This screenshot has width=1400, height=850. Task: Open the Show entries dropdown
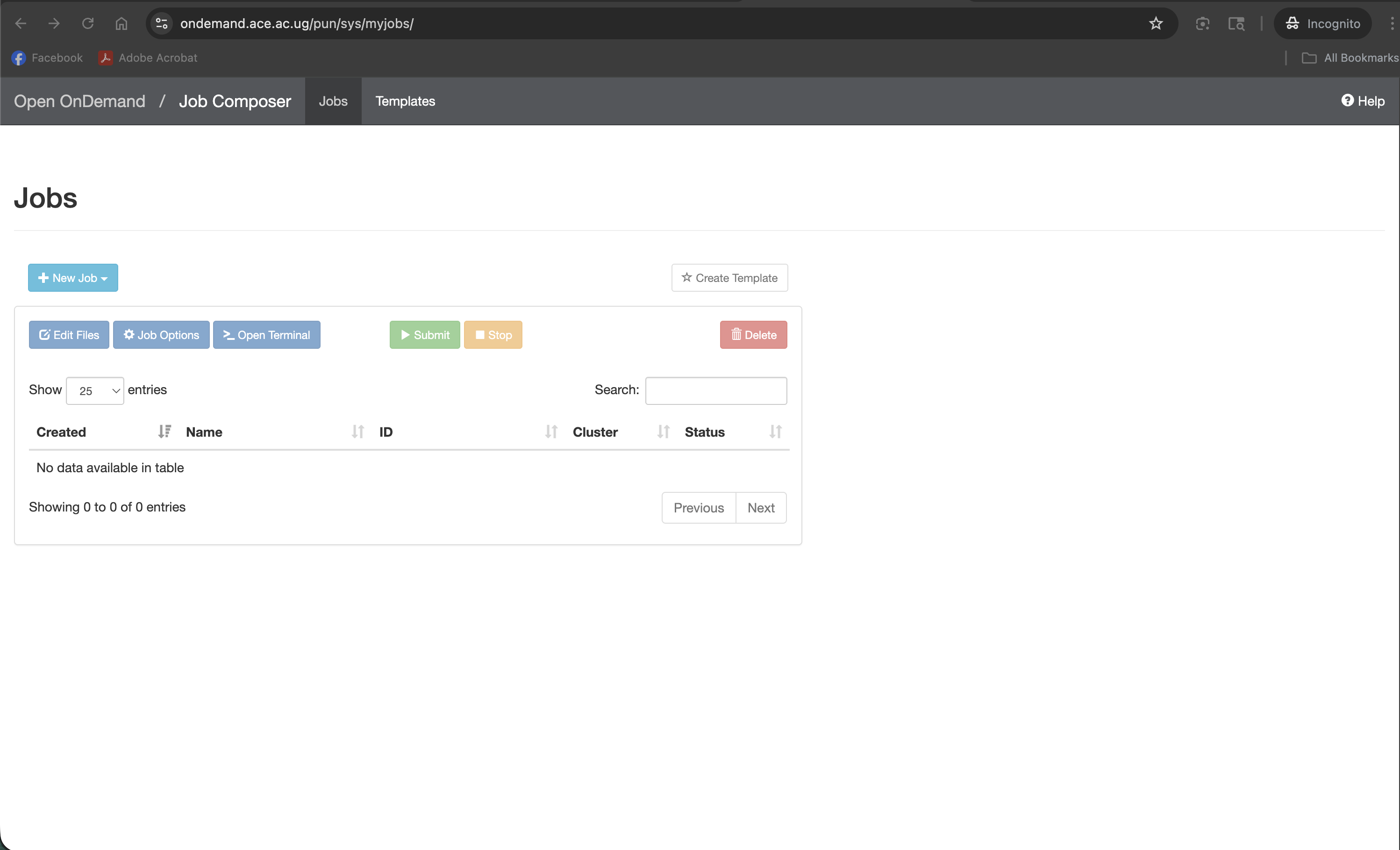pos(95,391)
